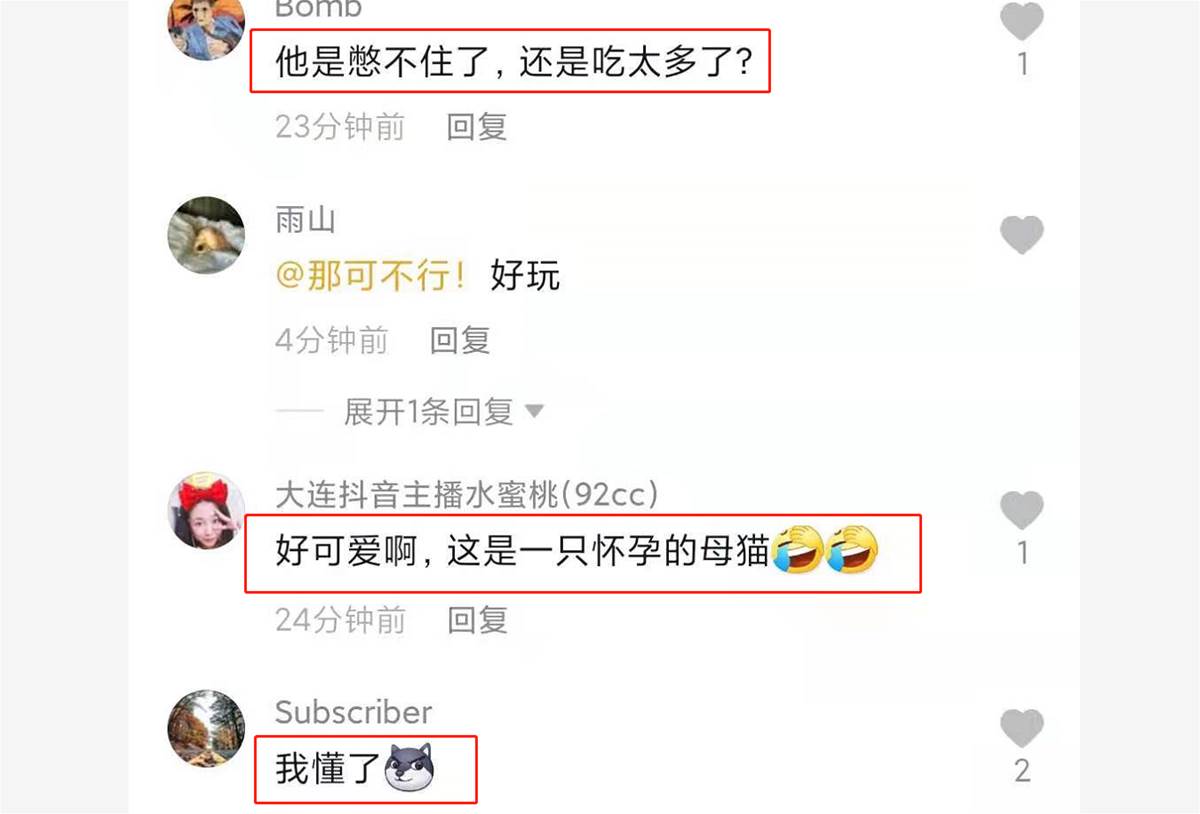Expand 展开1条回复 under 雨山's comment

click(429, 411)
